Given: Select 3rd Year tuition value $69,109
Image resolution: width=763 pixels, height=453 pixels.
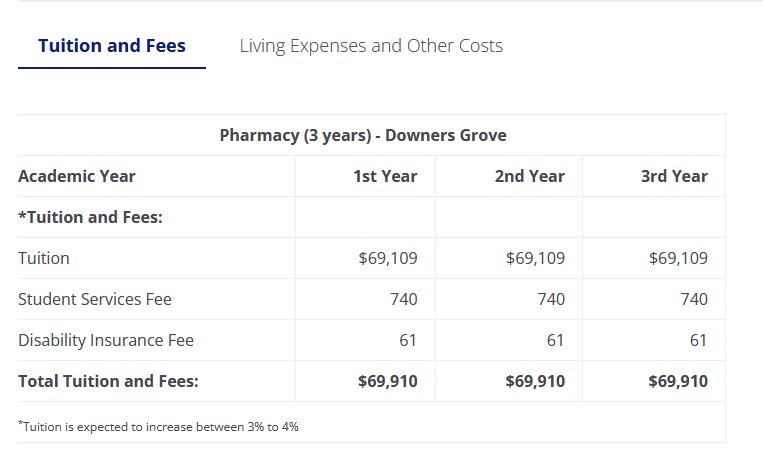Looking at the screenshot, I should click(x=678, y=258).
